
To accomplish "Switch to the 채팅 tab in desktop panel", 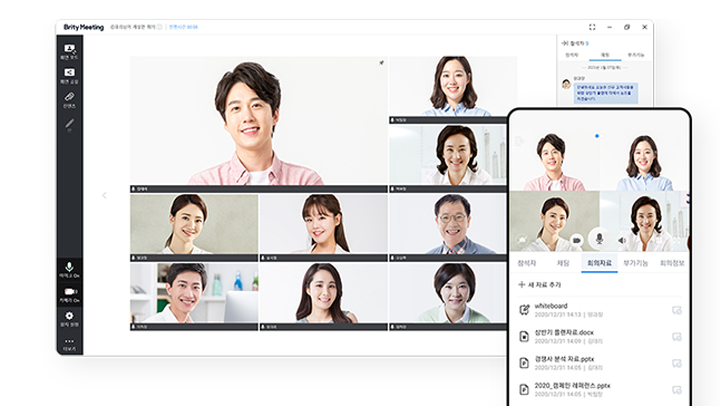I will (604, 55).
